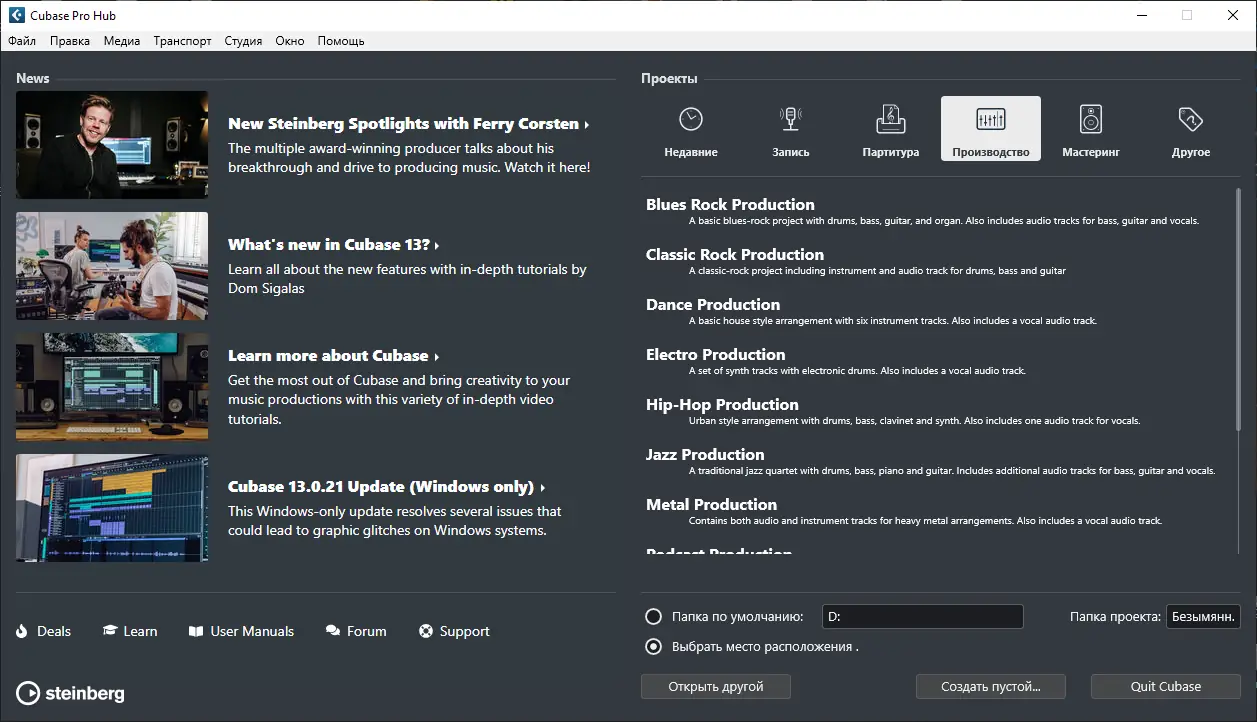Open Support via its life ring icon

(424, 631)
